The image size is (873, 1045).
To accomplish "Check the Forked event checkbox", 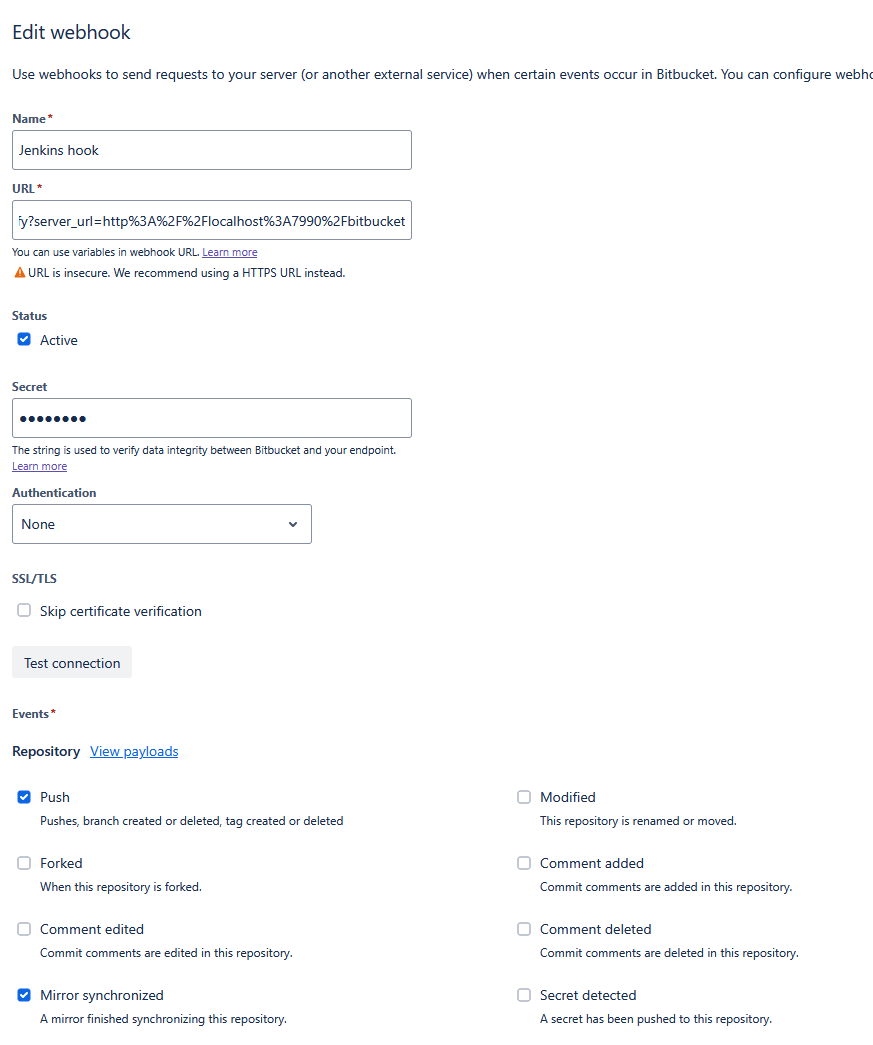I will coord(24,863).
